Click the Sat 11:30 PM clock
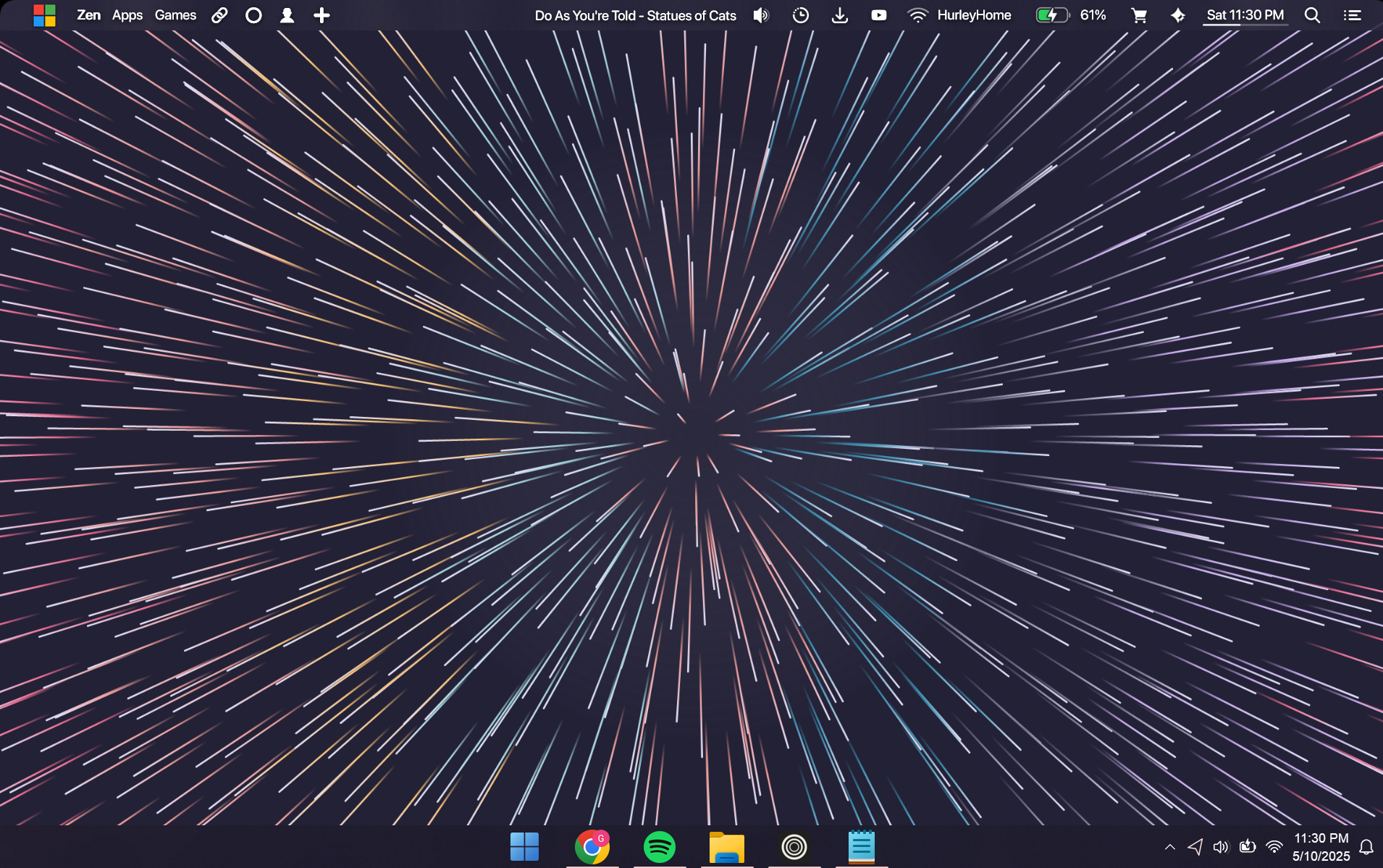Viewport: 1383px width, 868px height. pyautogui.click(x=1245, y=15)
